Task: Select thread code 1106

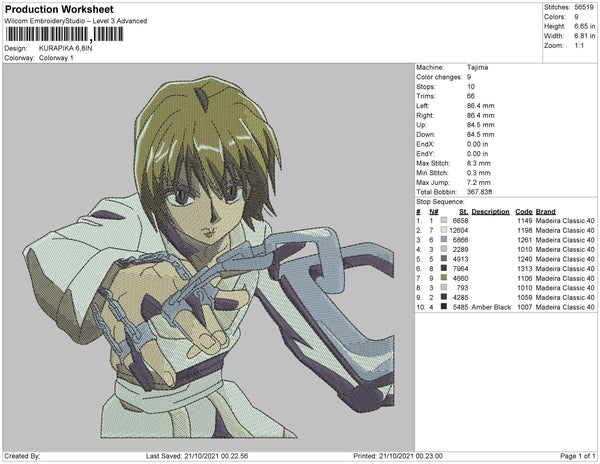Action: pos(525,278)
